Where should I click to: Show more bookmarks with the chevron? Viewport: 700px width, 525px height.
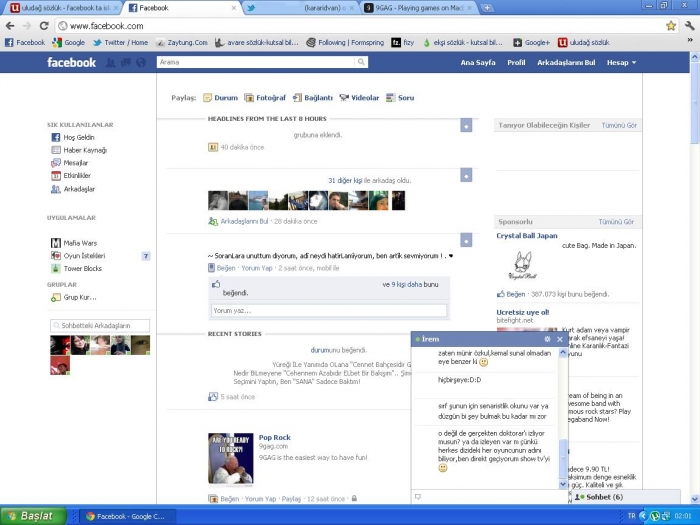[690, 41]
